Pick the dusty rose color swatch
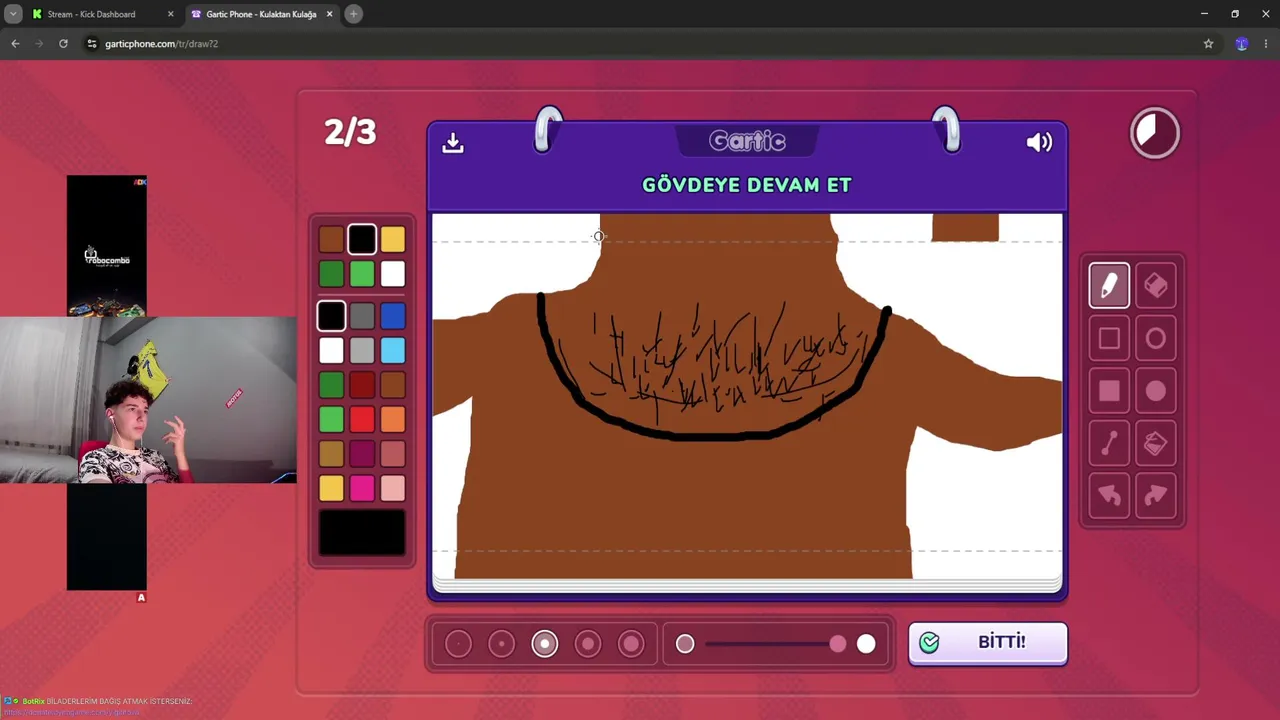This screenshot has width=1280, height=720. tap(393, 454)
